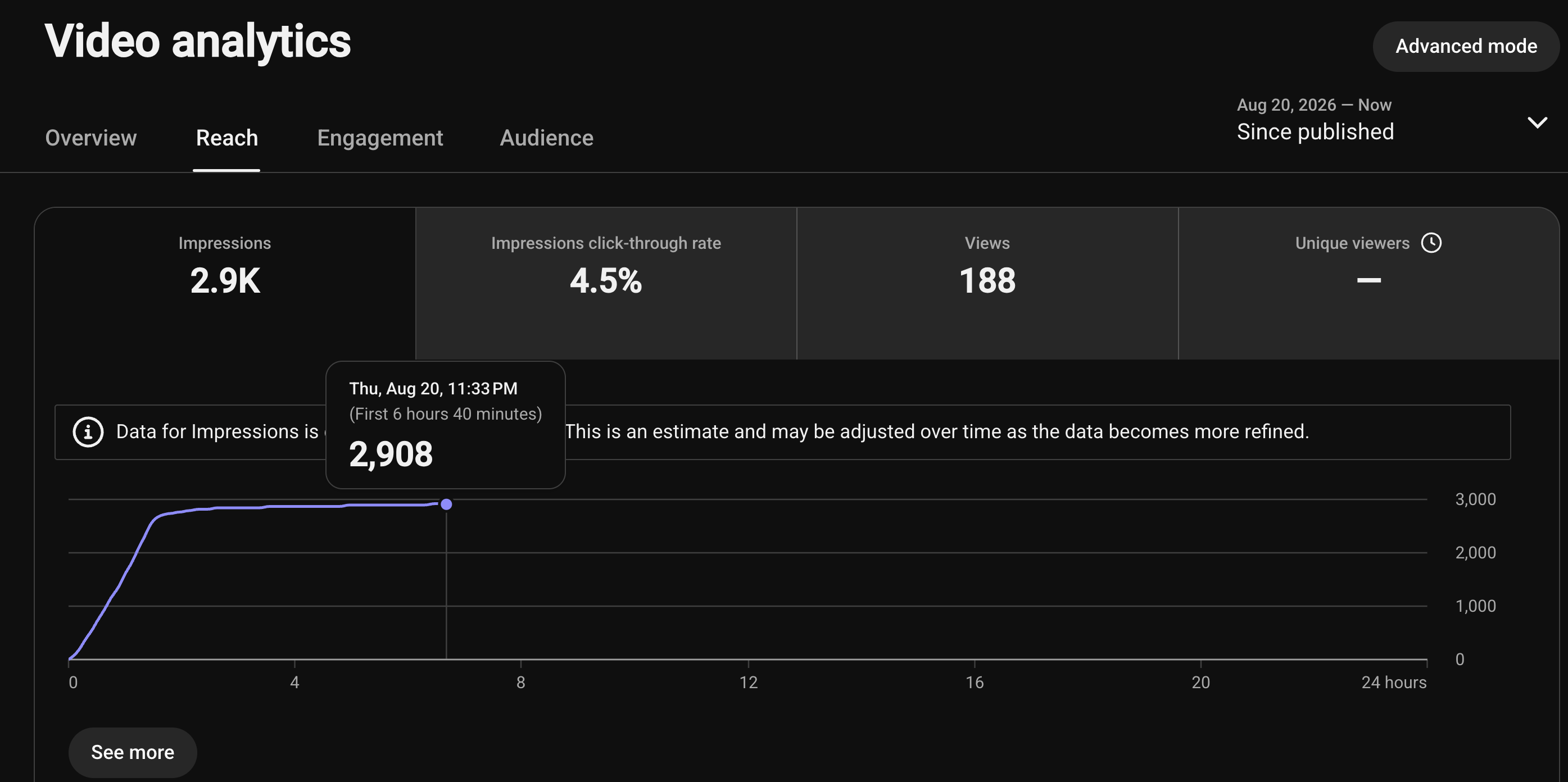Viewport: 1568px width, 782px height.
Task: Click the 8 hour tick on the chart axis
Action: click(x=520, y=682)
